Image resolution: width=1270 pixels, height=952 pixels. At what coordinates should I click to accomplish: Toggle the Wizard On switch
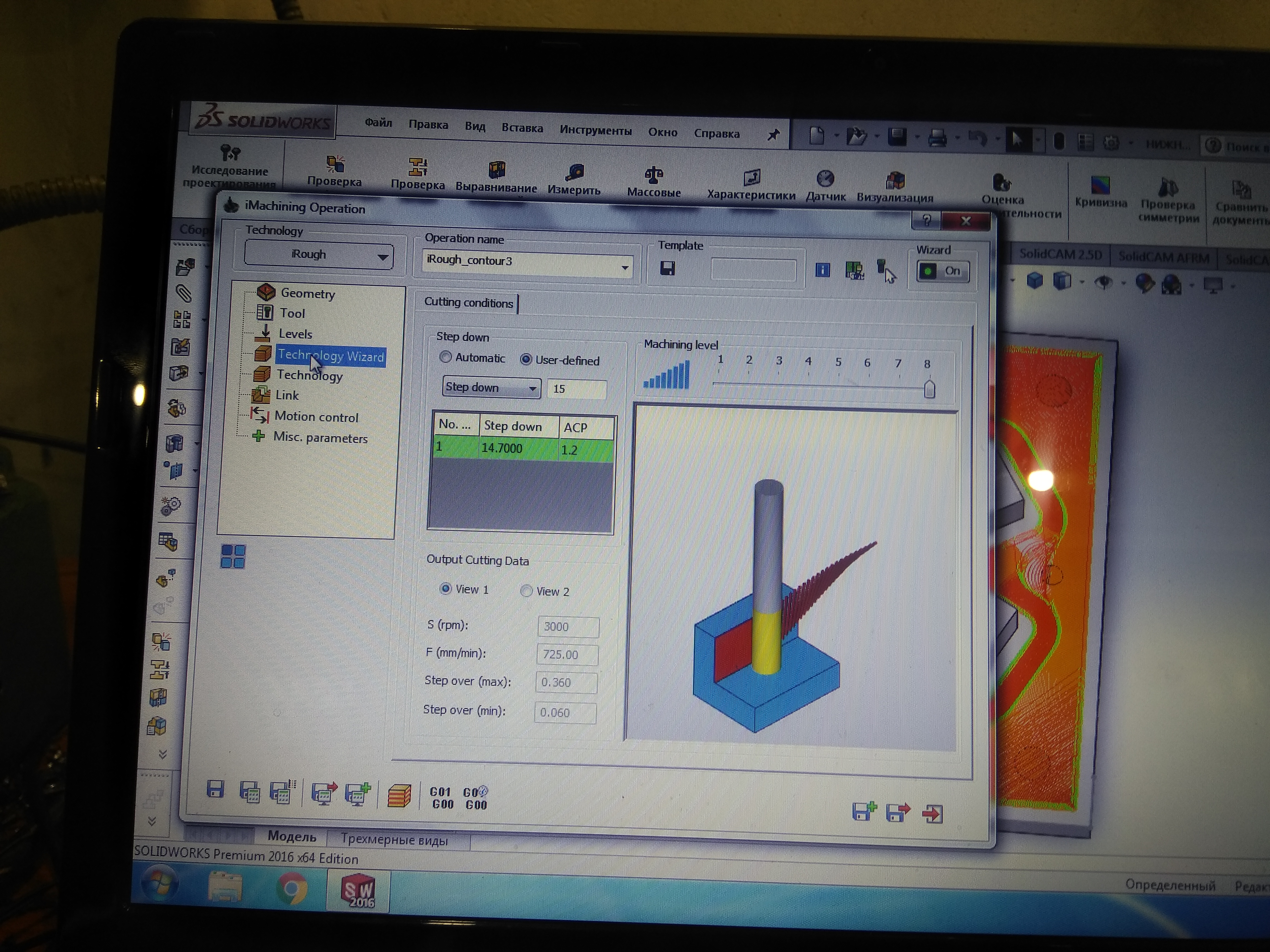tap(943, 271)
